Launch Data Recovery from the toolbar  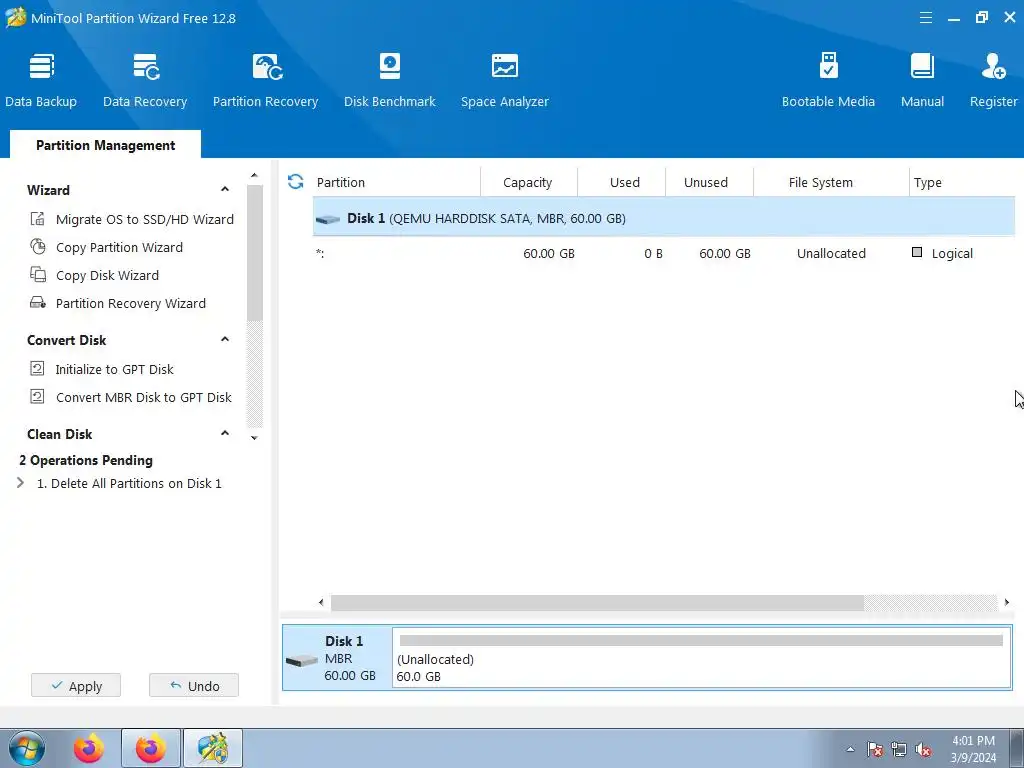pyautogui.click(x=145, y=80)
